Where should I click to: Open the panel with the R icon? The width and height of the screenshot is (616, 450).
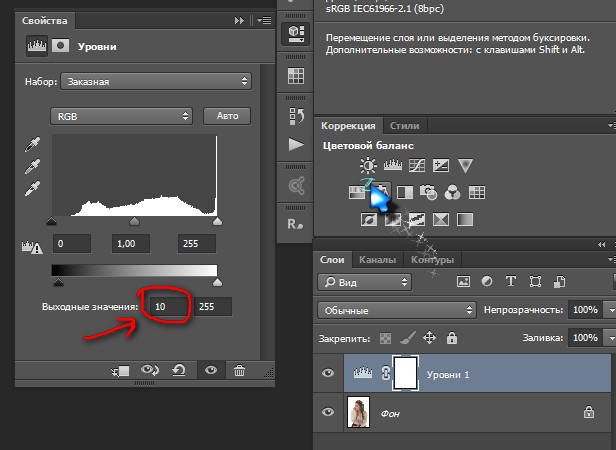coord(295,224)
